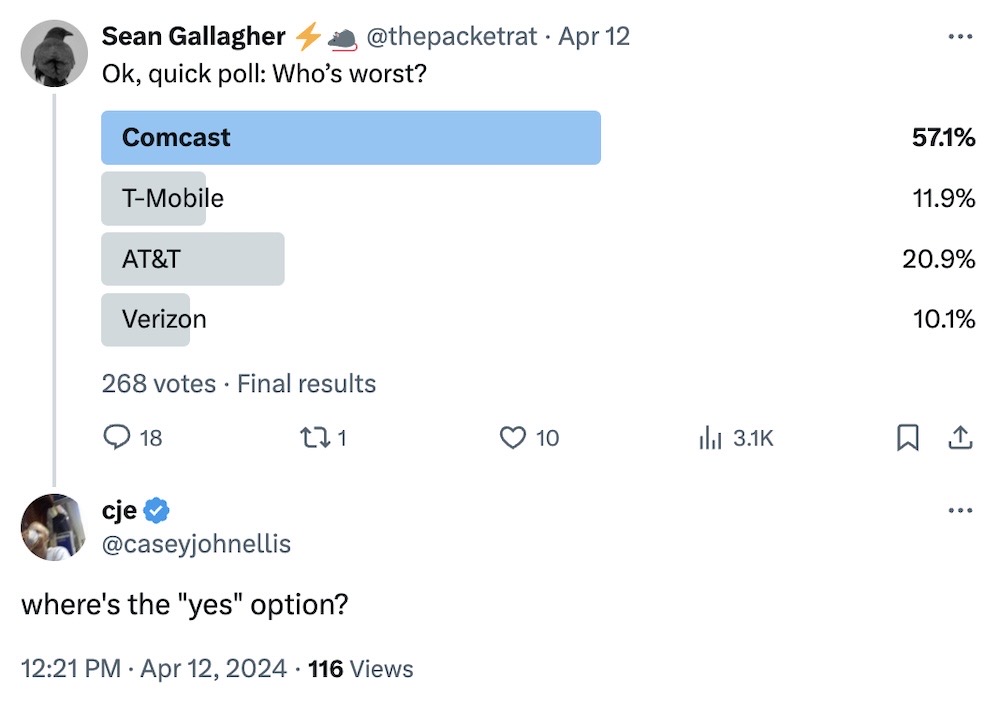
Task: Open the reply icon on the poll tweet
Action: (x=117, y=438)
